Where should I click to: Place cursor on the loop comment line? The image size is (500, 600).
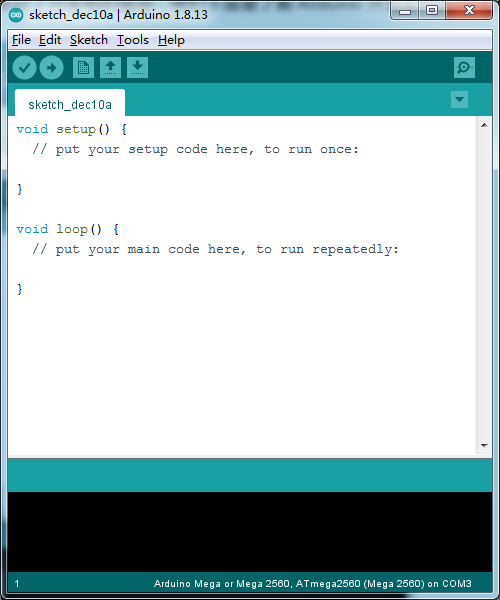(x=216, y=249)
